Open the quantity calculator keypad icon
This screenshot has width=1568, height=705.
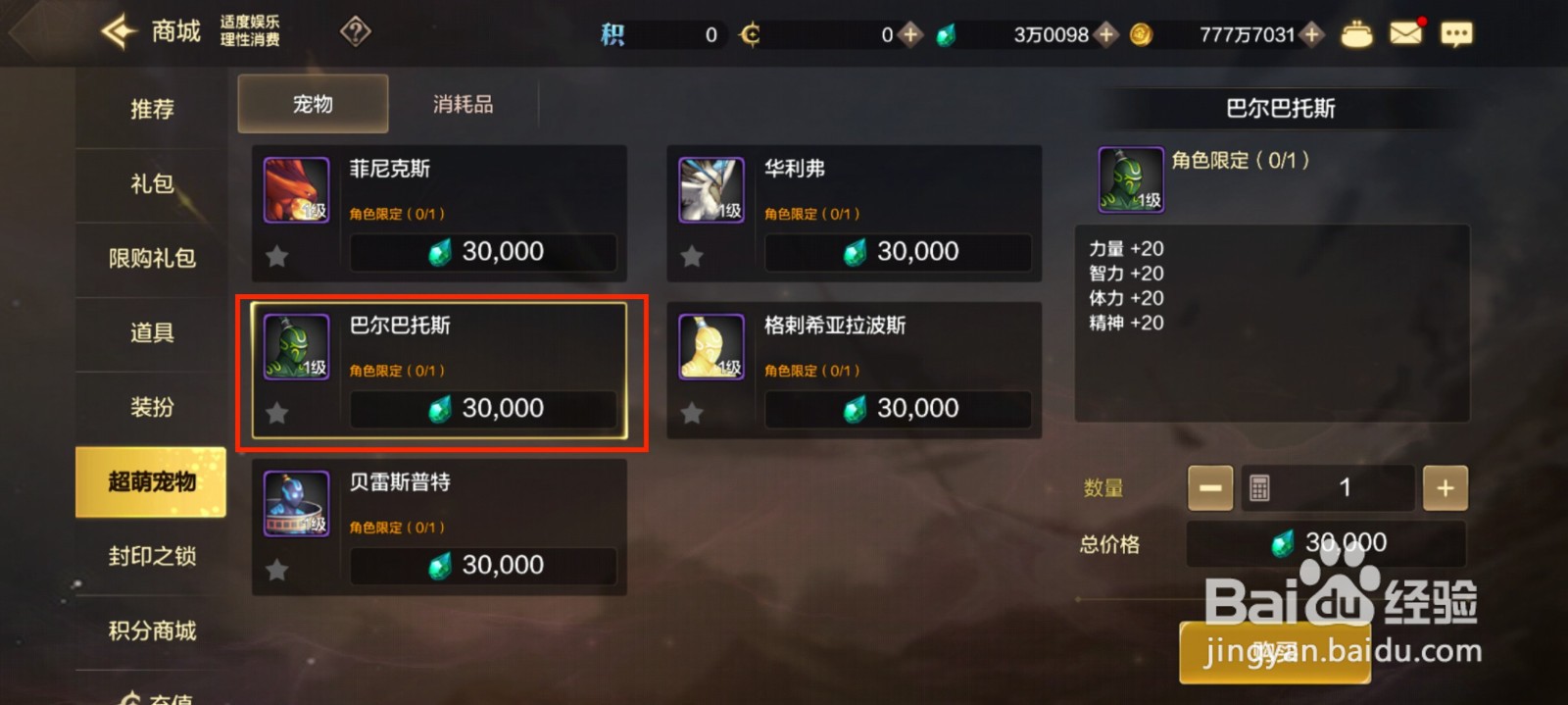(x=1259, y=488)
